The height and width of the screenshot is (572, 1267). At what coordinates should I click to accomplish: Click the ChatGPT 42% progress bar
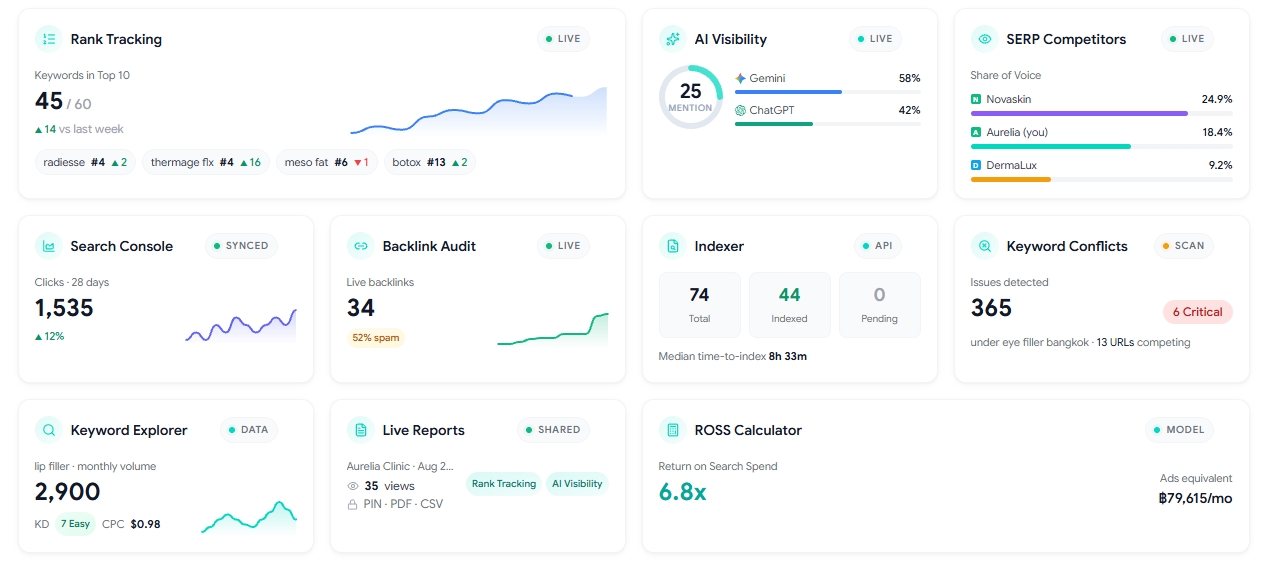coord(828,124)
